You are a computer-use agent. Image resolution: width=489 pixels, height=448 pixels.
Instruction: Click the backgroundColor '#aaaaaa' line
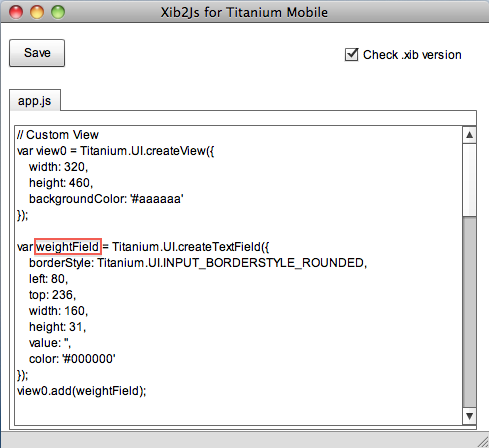(x=106, y=199)
